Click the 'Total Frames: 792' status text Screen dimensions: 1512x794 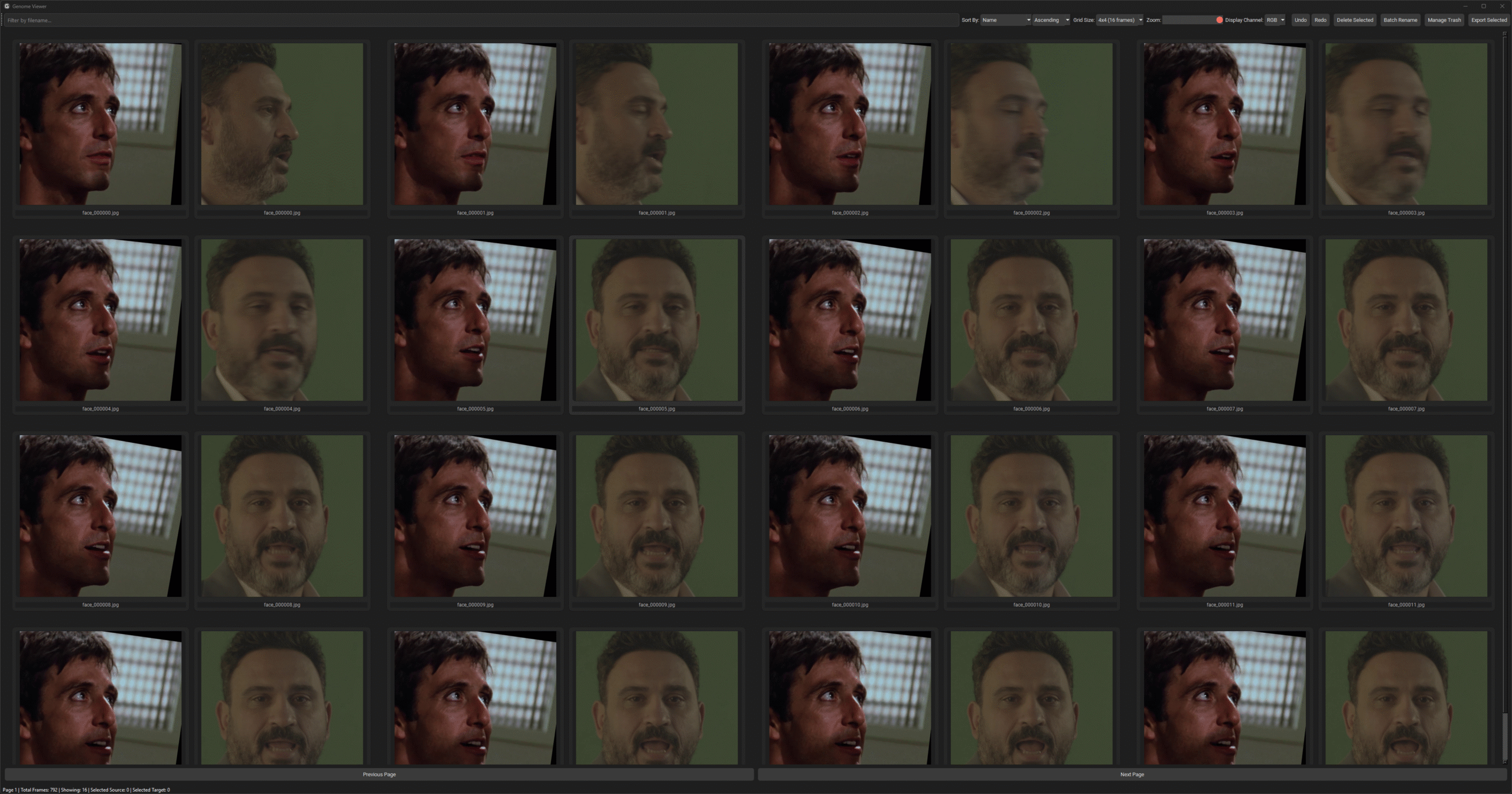pyautogui.click(x=39, y=790)
